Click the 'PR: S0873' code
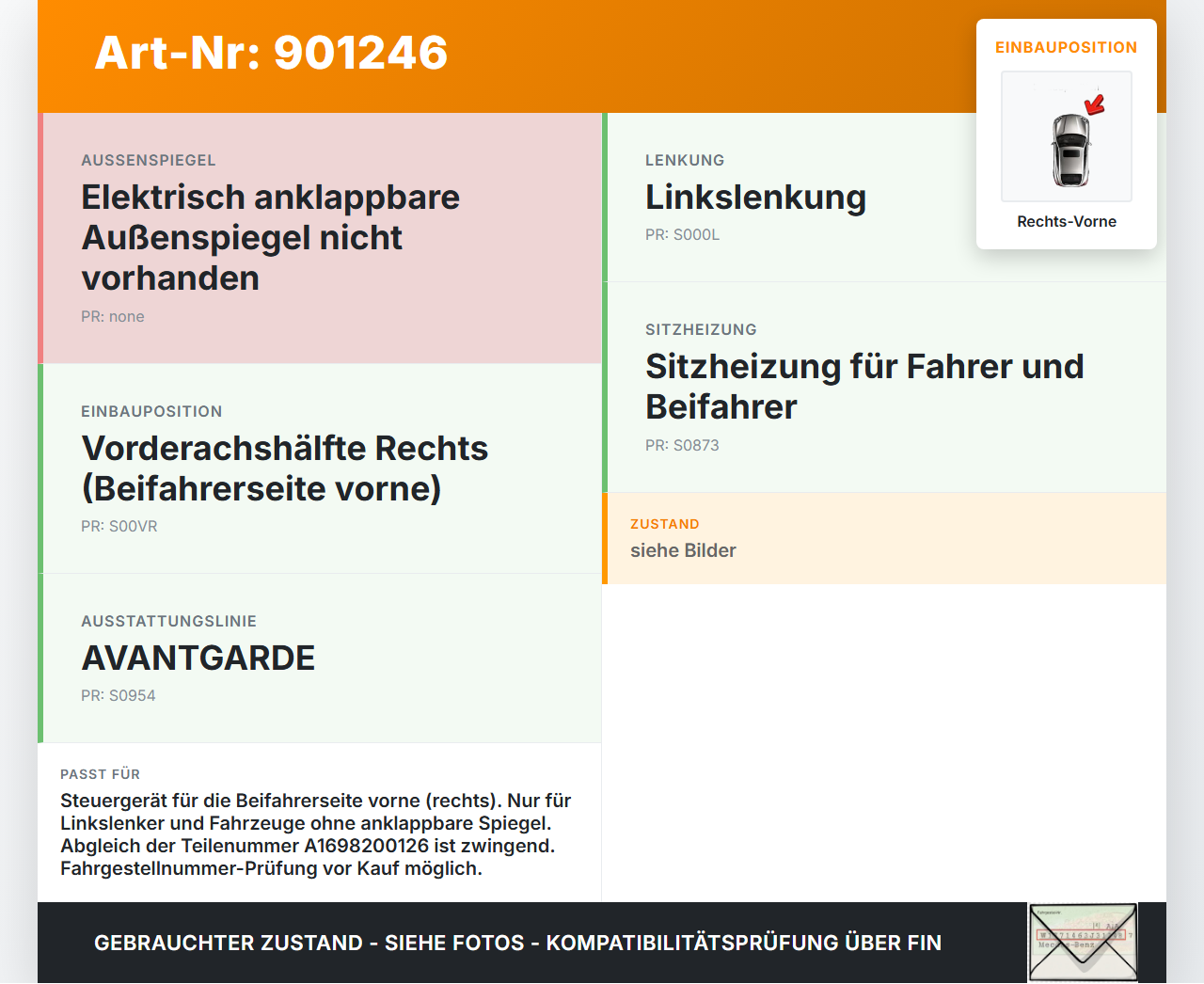Image resolution: width=1204 pixels, height=984 pixels. click(682, 446)
